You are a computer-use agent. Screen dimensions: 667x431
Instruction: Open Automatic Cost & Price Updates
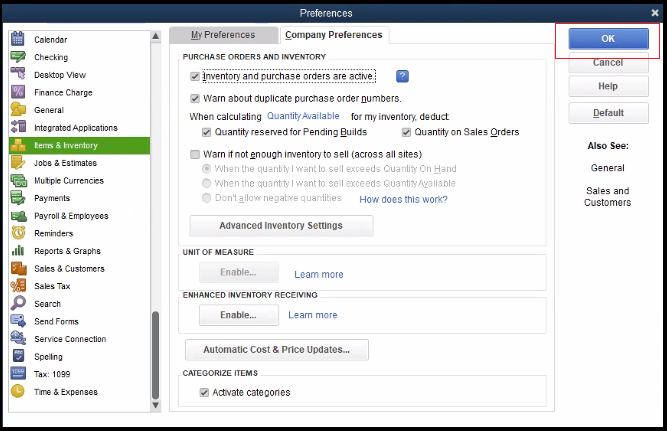click(x=276, y=350)
